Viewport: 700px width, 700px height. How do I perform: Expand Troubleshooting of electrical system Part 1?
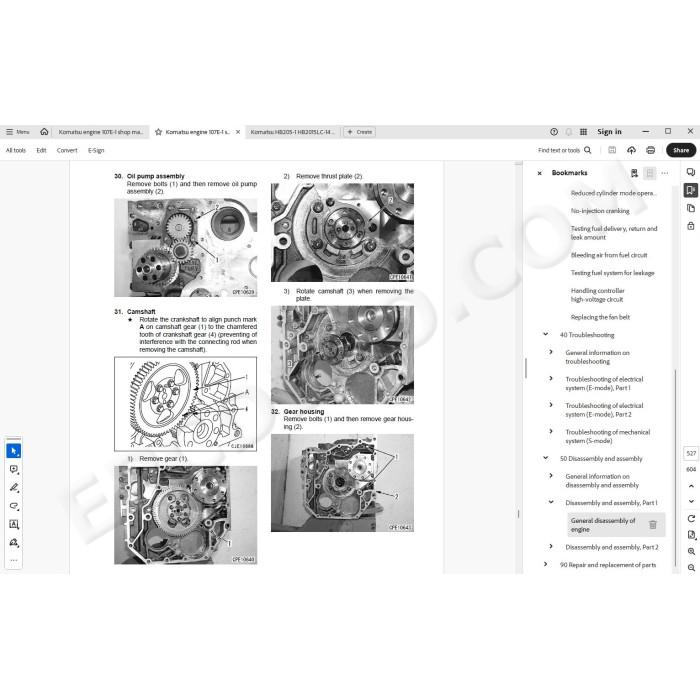(x=551, y=379)
